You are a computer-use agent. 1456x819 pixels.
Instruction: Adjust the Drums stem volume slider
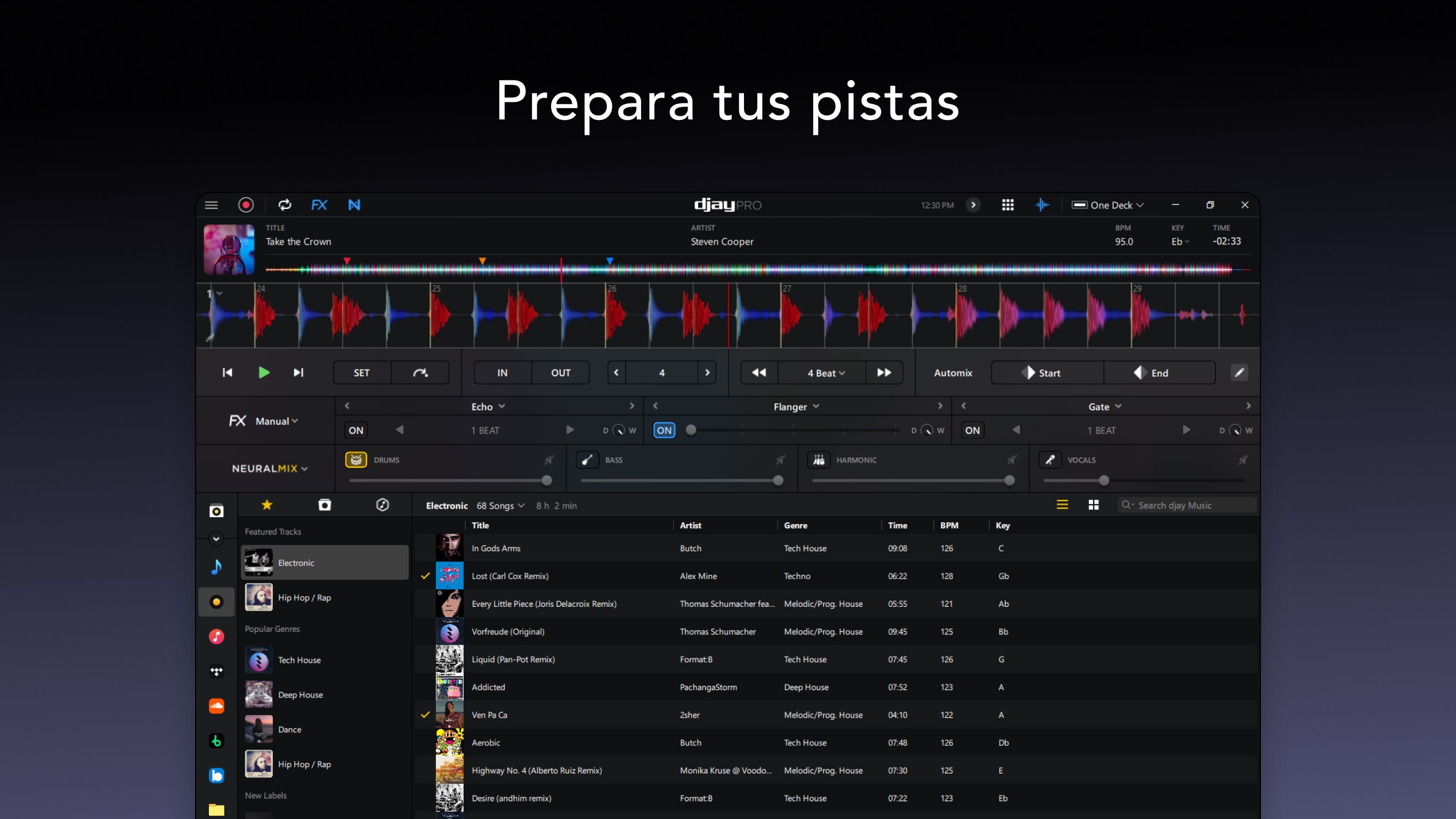[450, 480]
